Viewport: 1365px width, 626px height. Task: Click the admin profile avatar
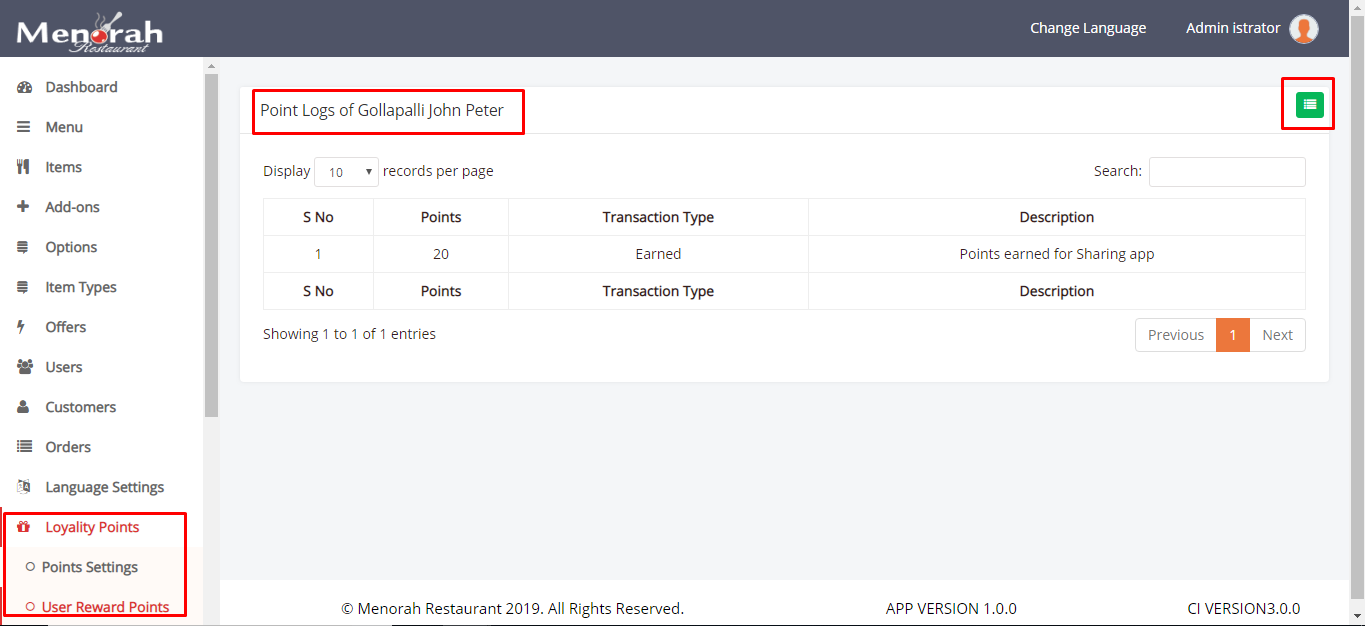(1303, 29)
